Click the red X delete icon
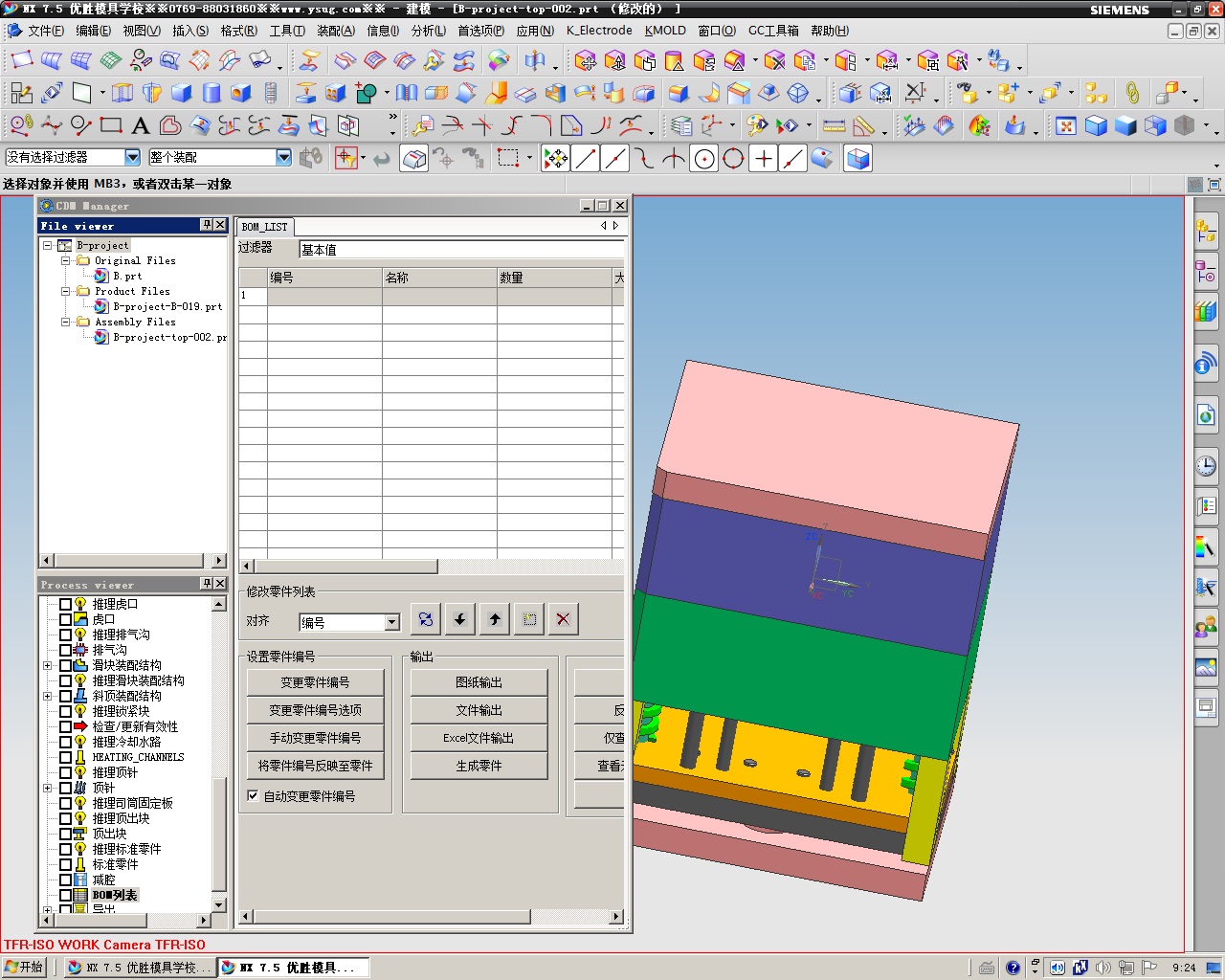The height and width of the screenshot is (980, 1225). tap(564, 619)
